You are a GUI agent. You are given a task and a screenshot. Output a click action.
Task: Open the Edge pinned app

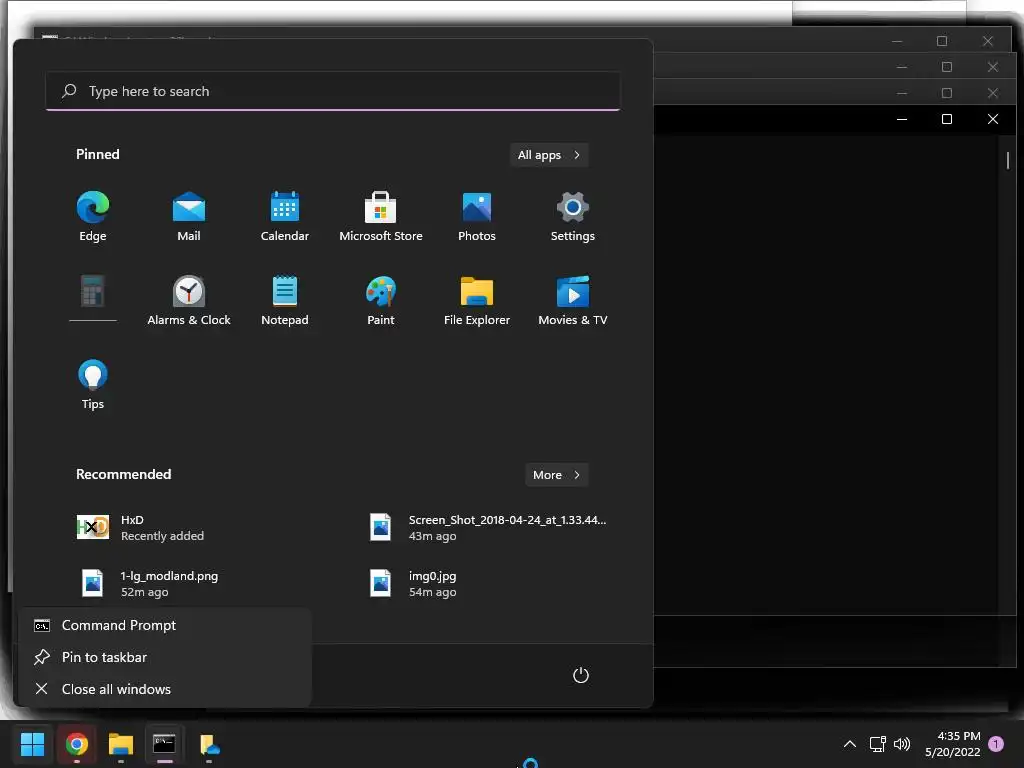[x=93, y=216]
